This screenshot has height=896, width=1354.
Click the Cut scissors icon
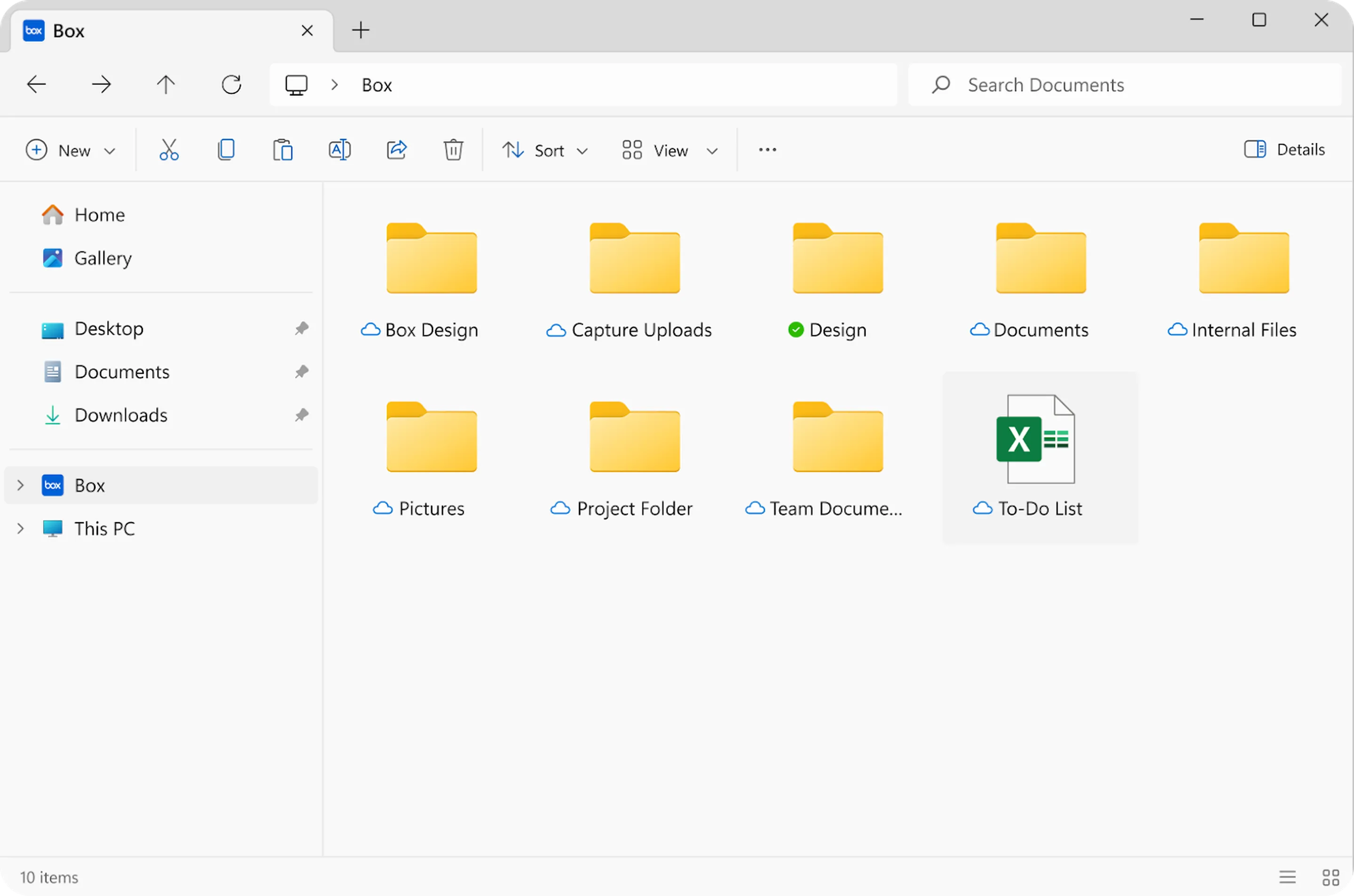pos(168,149)
